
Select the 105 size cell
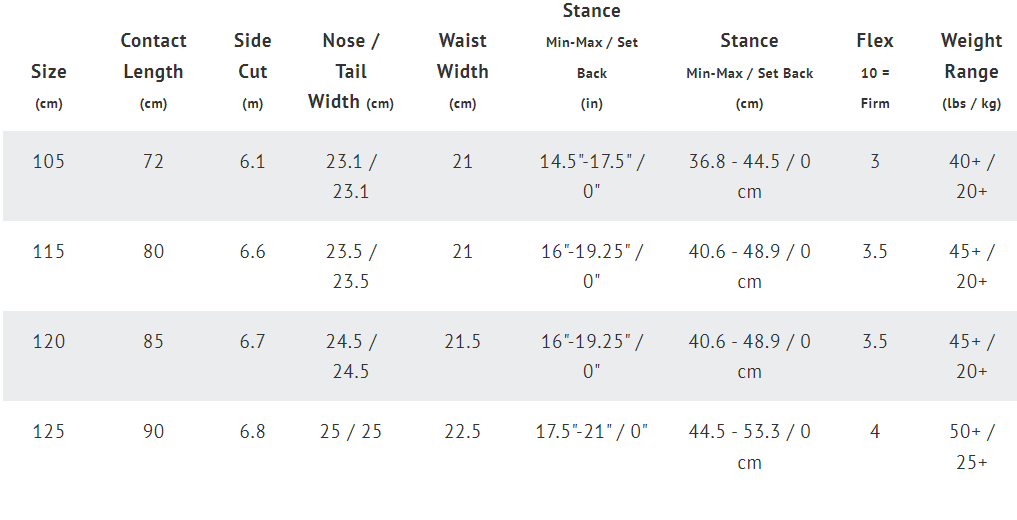[x=49, y=161]
